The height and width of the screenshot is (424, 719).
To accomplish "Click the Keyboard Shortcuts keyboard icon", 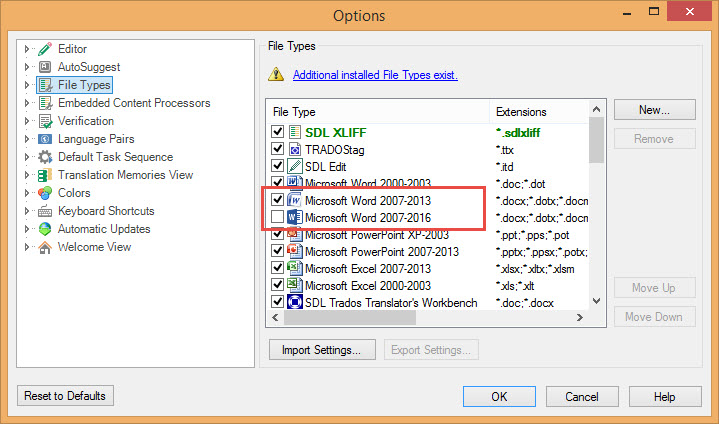I will click(45, 211).
